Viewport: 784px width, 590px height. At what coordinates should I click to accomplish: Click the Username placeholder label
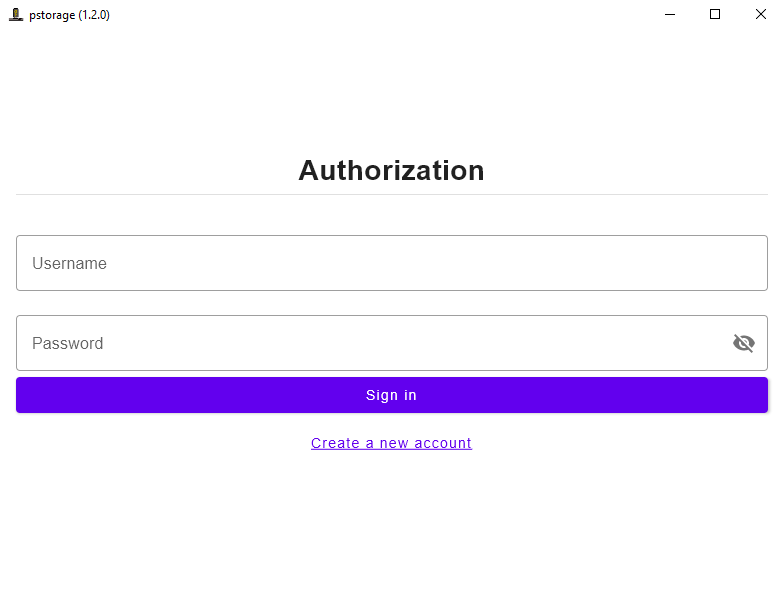pos(69,264)
